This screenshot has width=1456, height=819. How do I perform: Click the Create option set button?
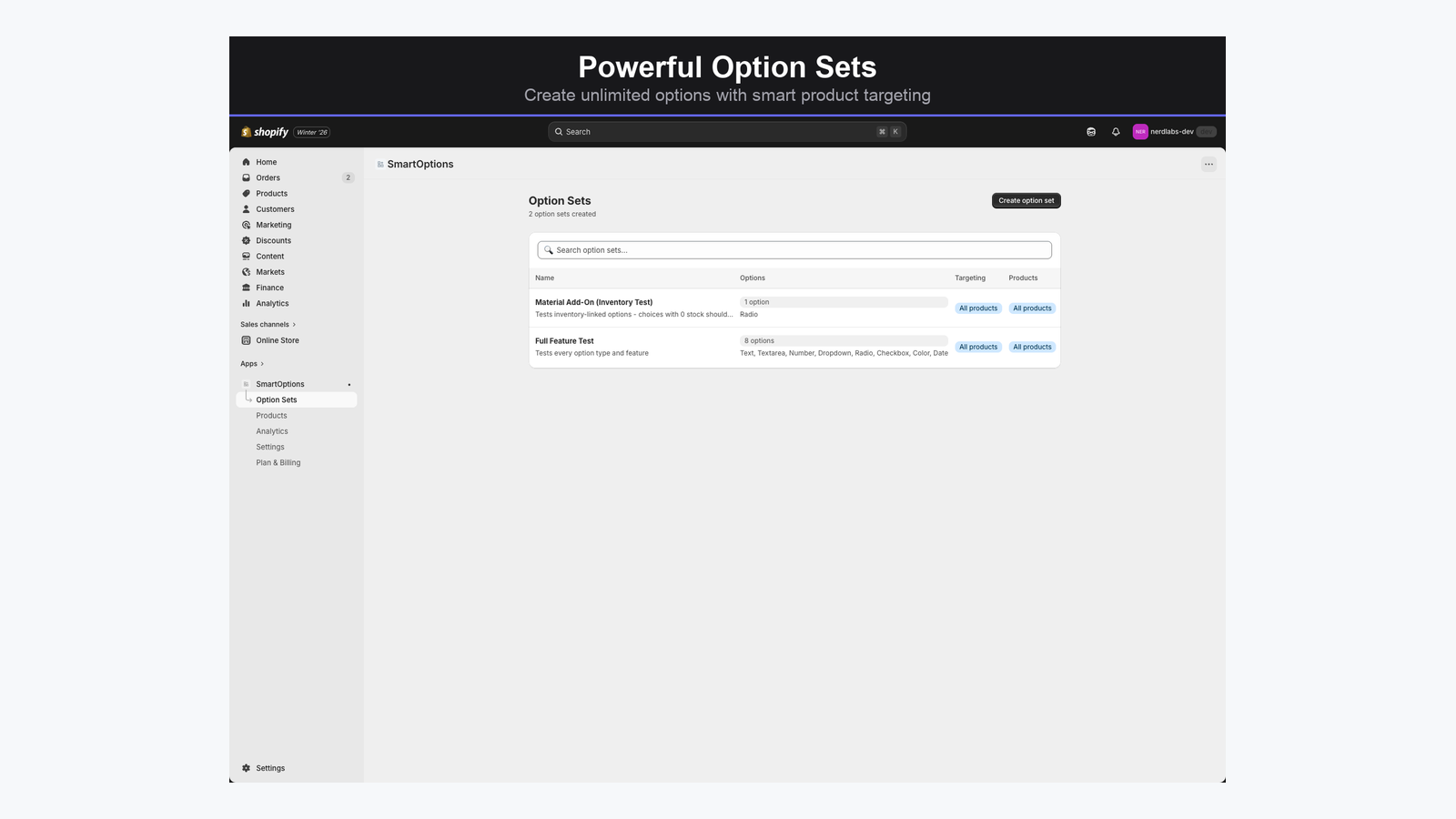(x=1026, y=200)
